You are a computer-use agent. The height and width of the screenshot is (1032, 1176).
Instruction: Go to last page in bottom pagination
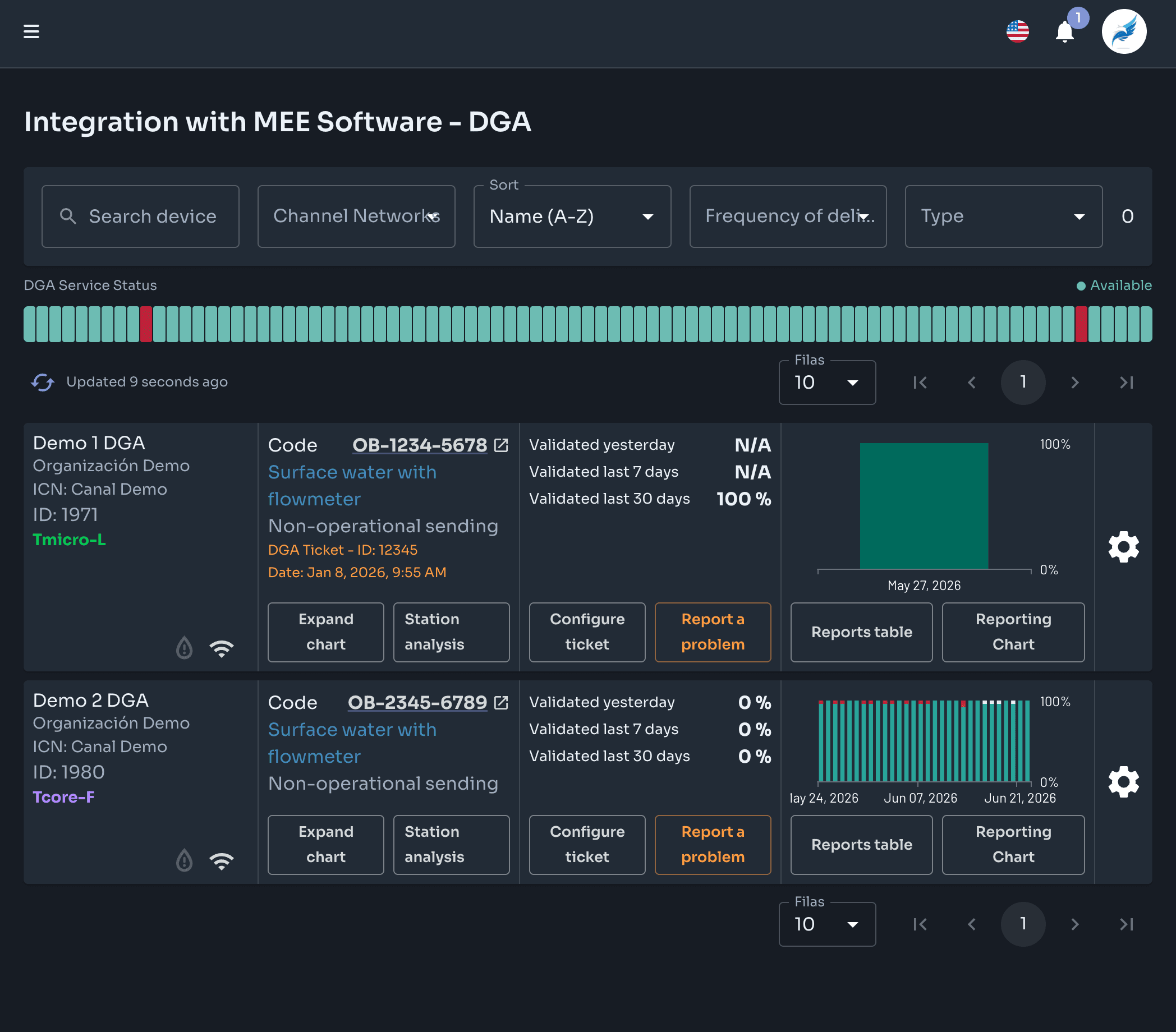click(1127, 924)
